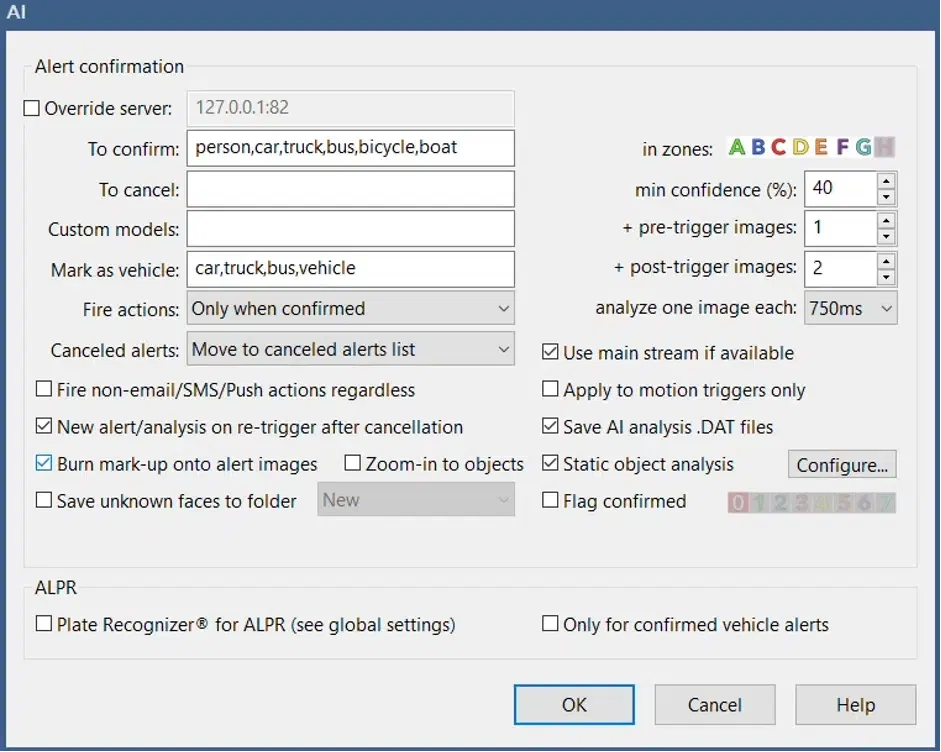Click the To cancel input field
Image resolution: width=941 pixels, height=752 pixels.
tap(350, 189)
